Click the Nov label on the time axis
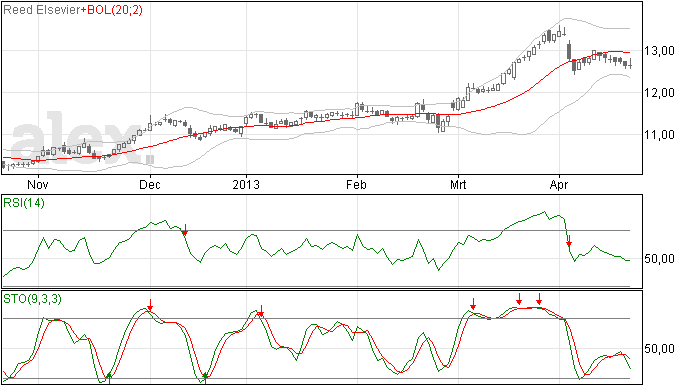Screen dimensions: 690x387 [38, 184]
